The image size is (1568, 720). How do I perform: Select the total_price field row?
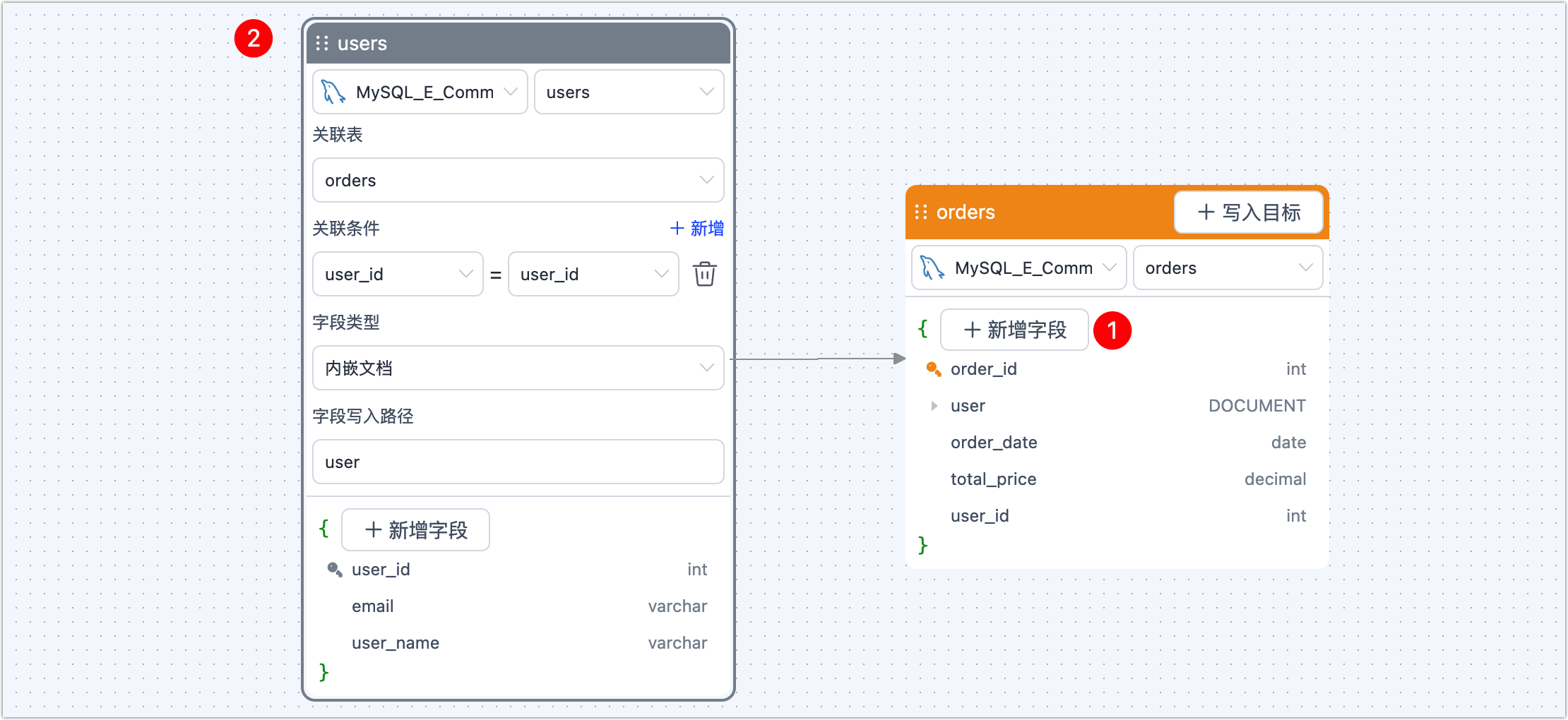coord(1127,479)
